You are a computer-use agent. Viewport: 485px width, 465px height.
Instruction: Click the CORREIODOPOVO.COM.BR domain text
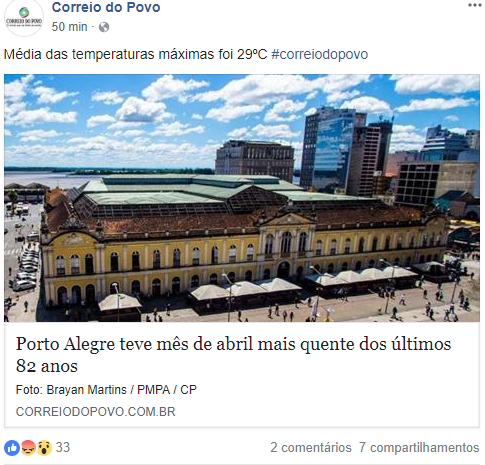(x=96, y=412)
